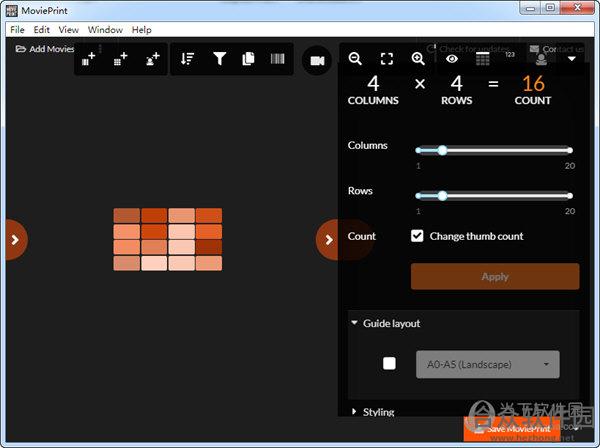Viewport: 600px width, 448px height.
Task: Click the add shot grid icon
Action: tap(120, 59)
